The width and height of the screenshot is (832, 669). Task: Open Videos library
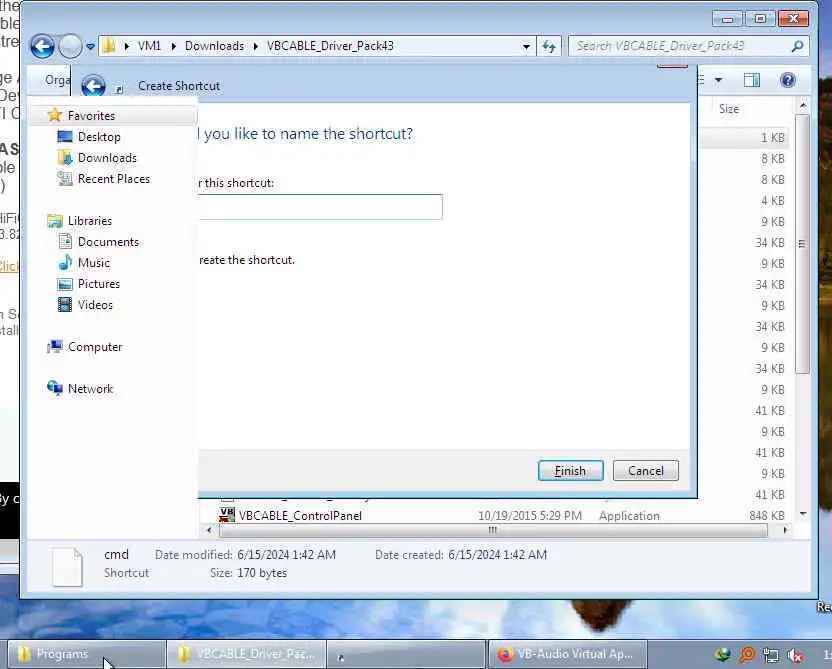point(96,305)
